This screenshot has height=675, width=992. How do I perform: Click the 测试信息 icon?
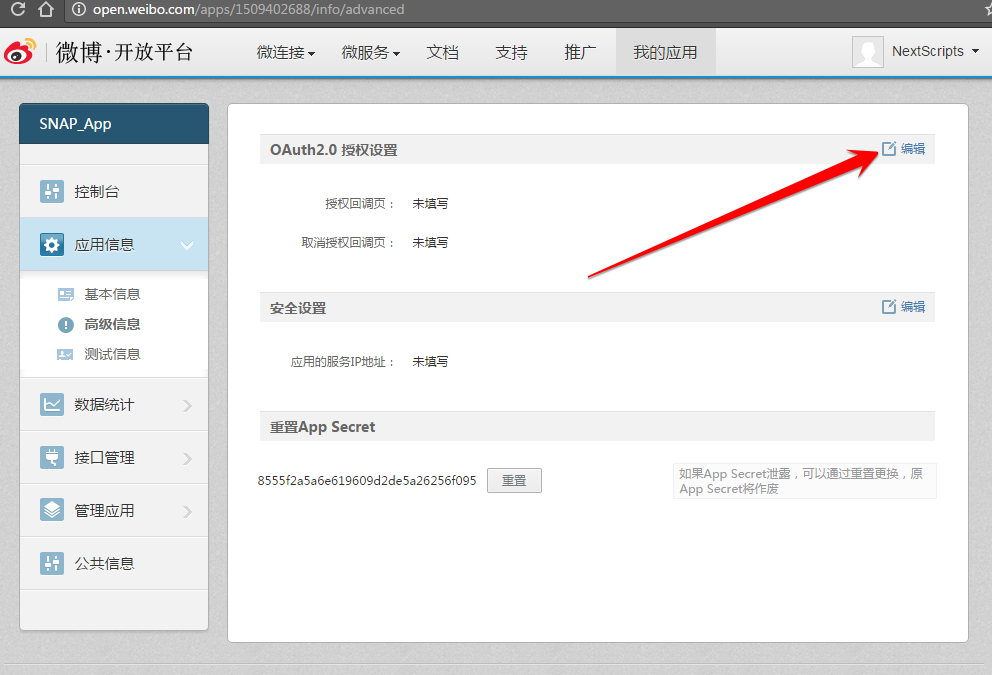click(x=65, y=354)
